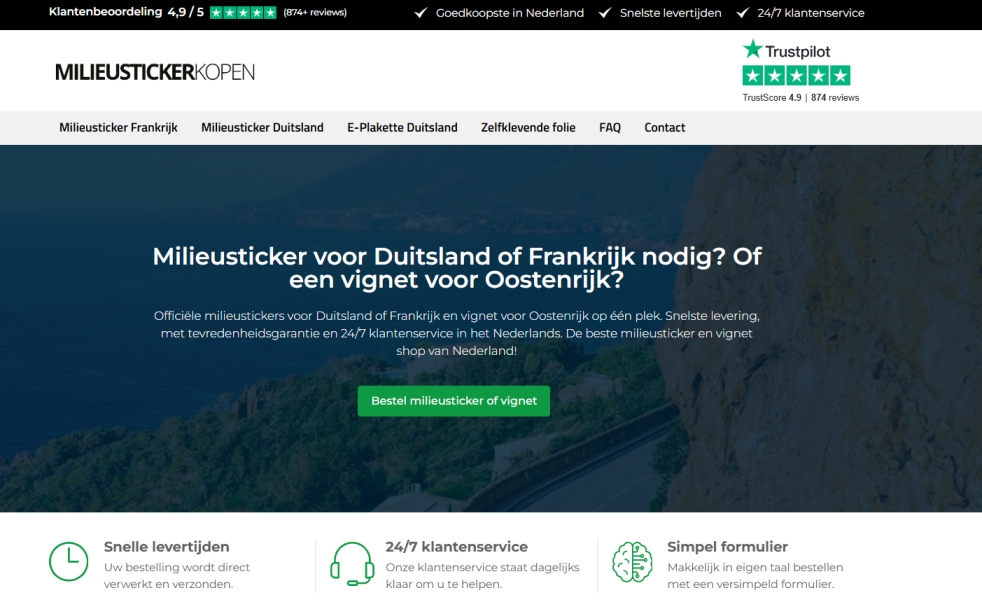This screenshot has width=982, height=602.
Task: Click the 24/7 klantenservice feature heading
Action: click(457, 547)
